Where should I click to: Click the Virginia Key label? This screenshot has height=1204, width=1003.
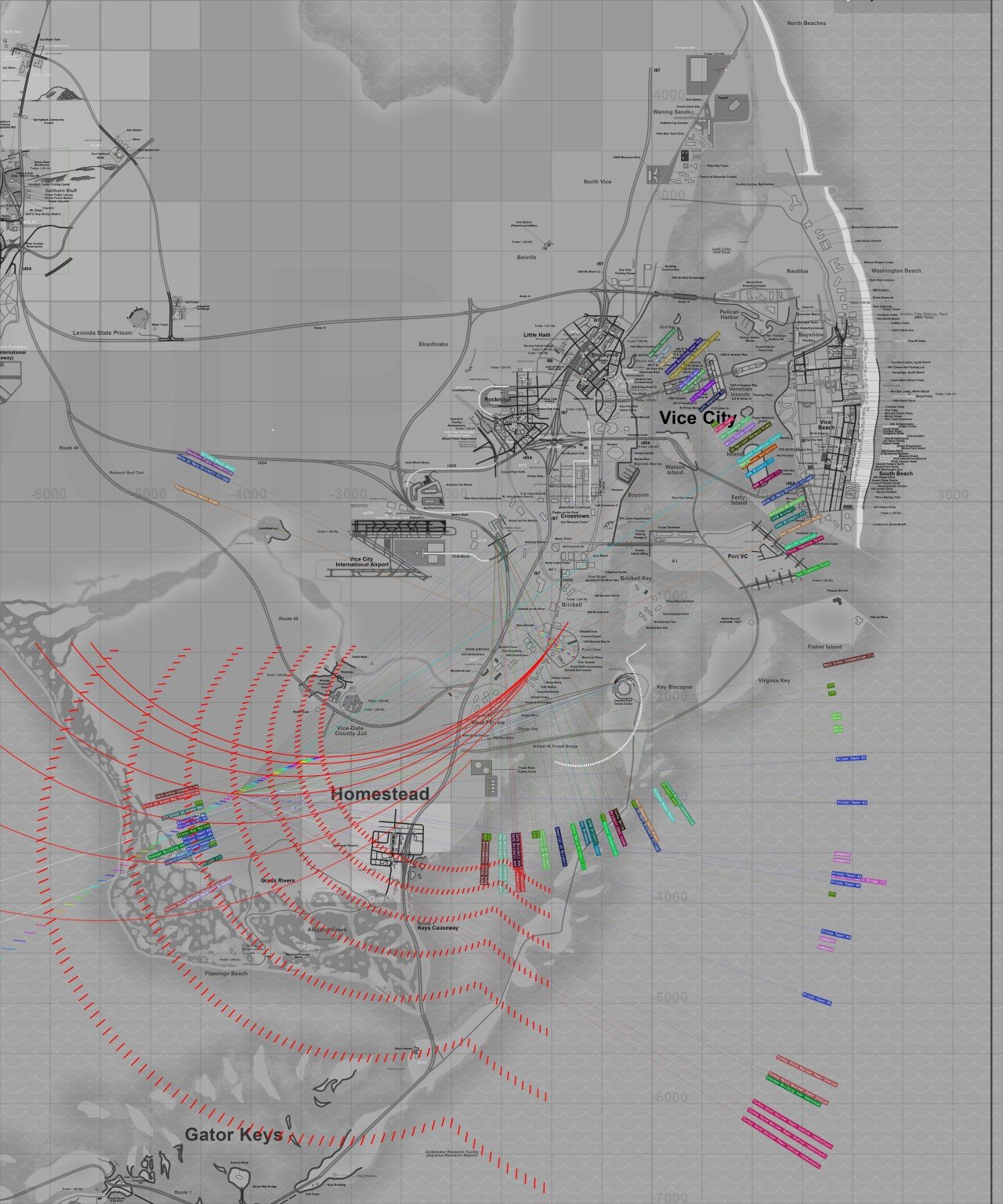774,680
